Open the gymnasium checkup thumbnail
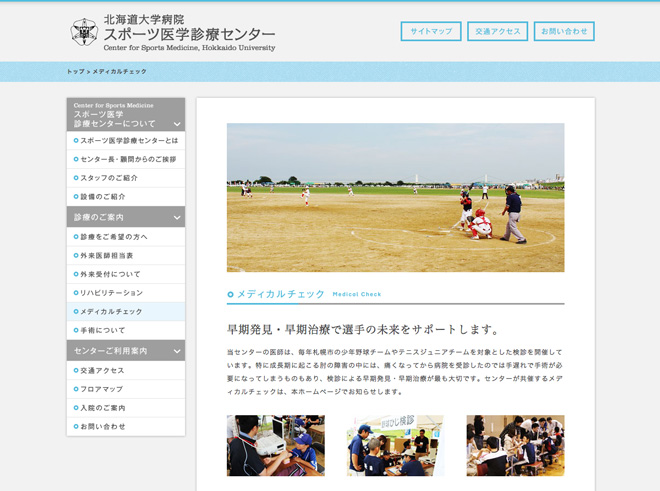Screen dimensions: 660x491 pos(515,446)
